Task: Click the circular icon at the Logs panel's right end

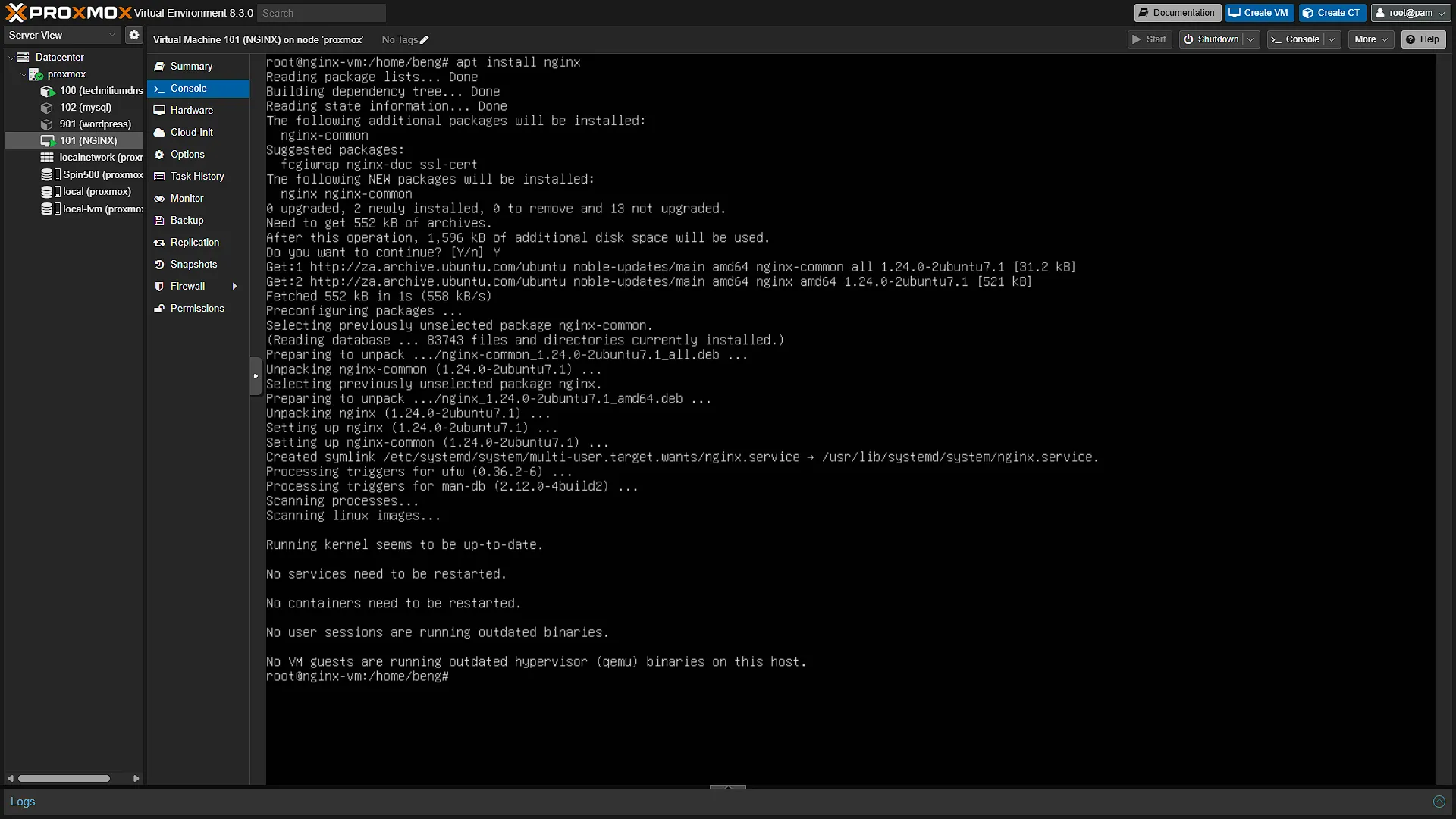Action: [x=1439, y=802]
